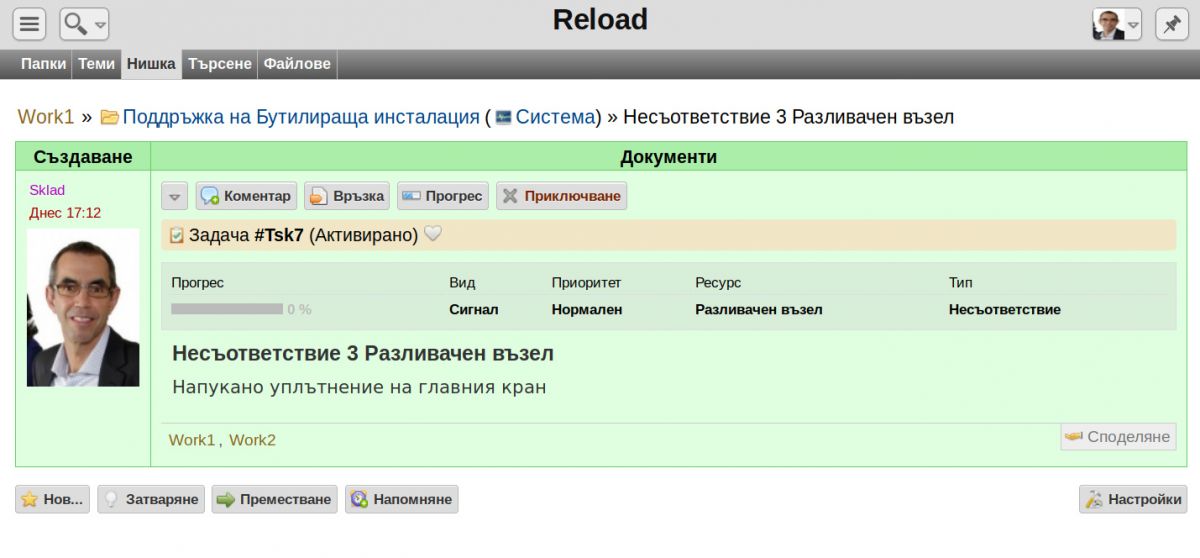Click Затваряне button

pyautogui.click(x=151, y=499)
